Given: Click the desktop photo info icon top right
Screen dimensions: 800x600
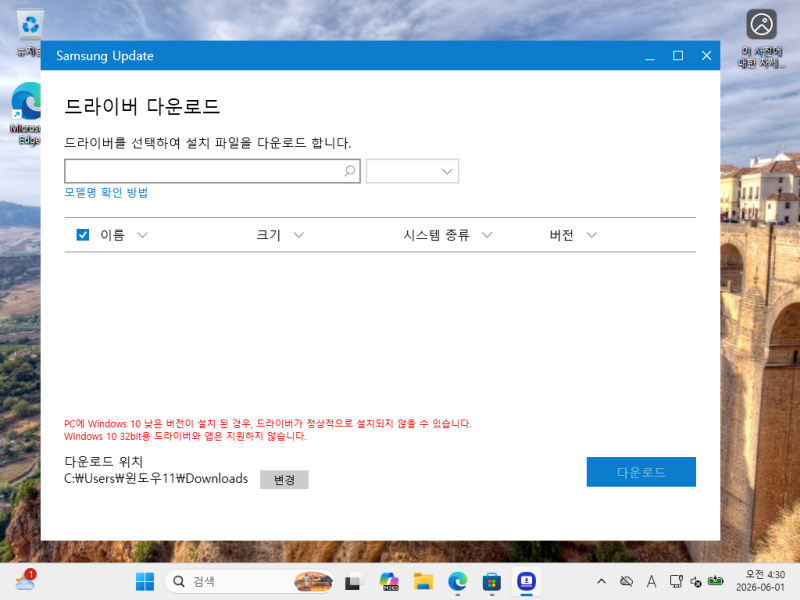Looking at the screenshot, I should pyautogui.click(x=761, y=38).
